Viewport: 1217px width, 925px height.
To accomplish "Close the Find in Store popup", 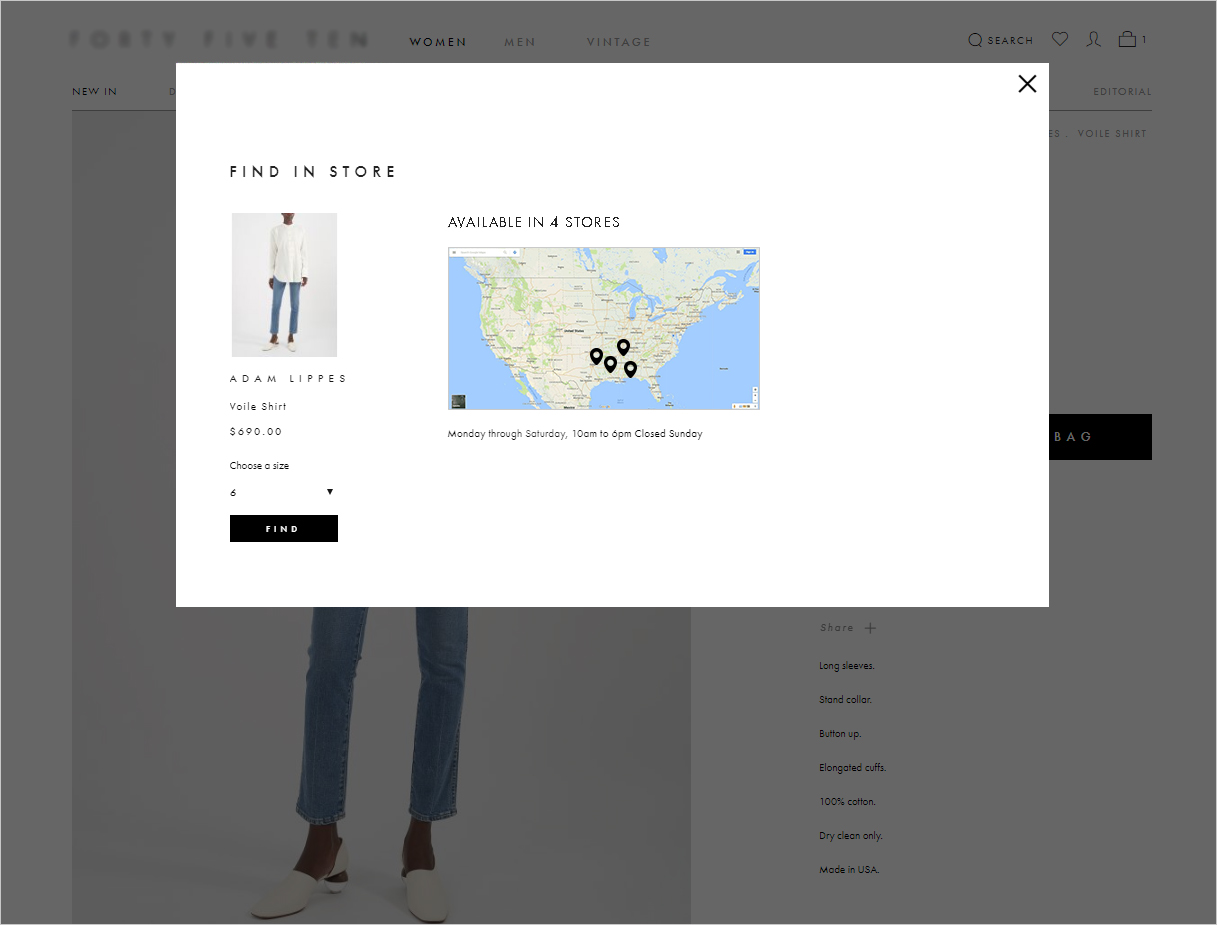I will coord(1027,84).
